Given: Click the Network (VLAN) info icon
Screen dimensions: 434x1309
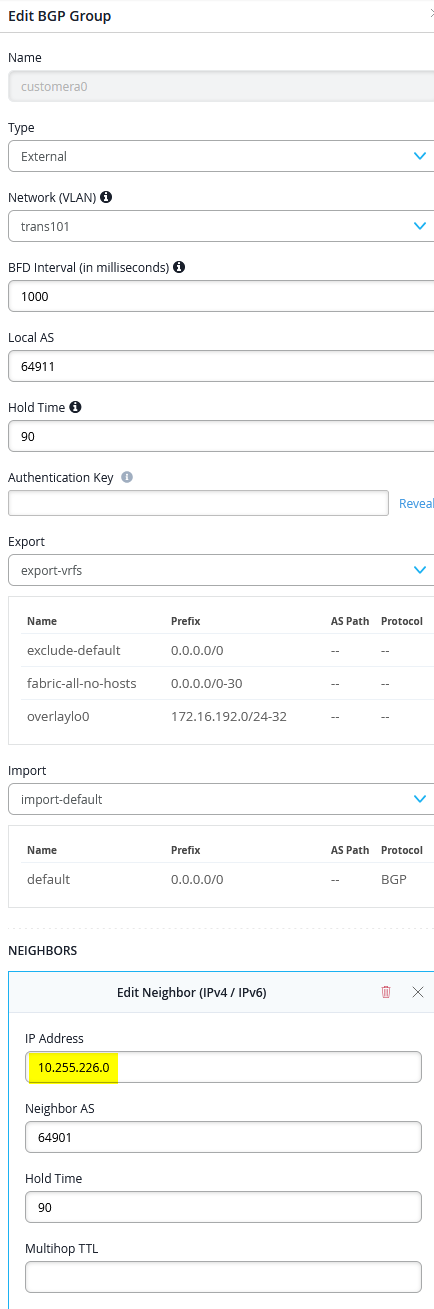Looking at the screenshot, I should point(106,197).
